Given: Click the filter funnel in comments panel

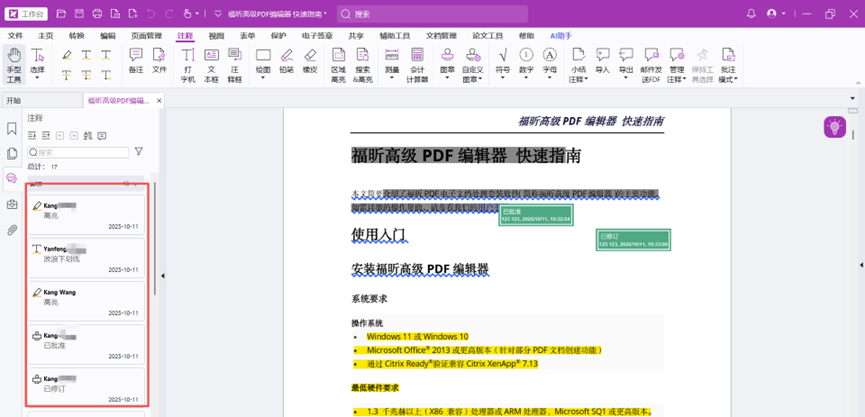Looking at the screenshot, I should coord(139,152).
